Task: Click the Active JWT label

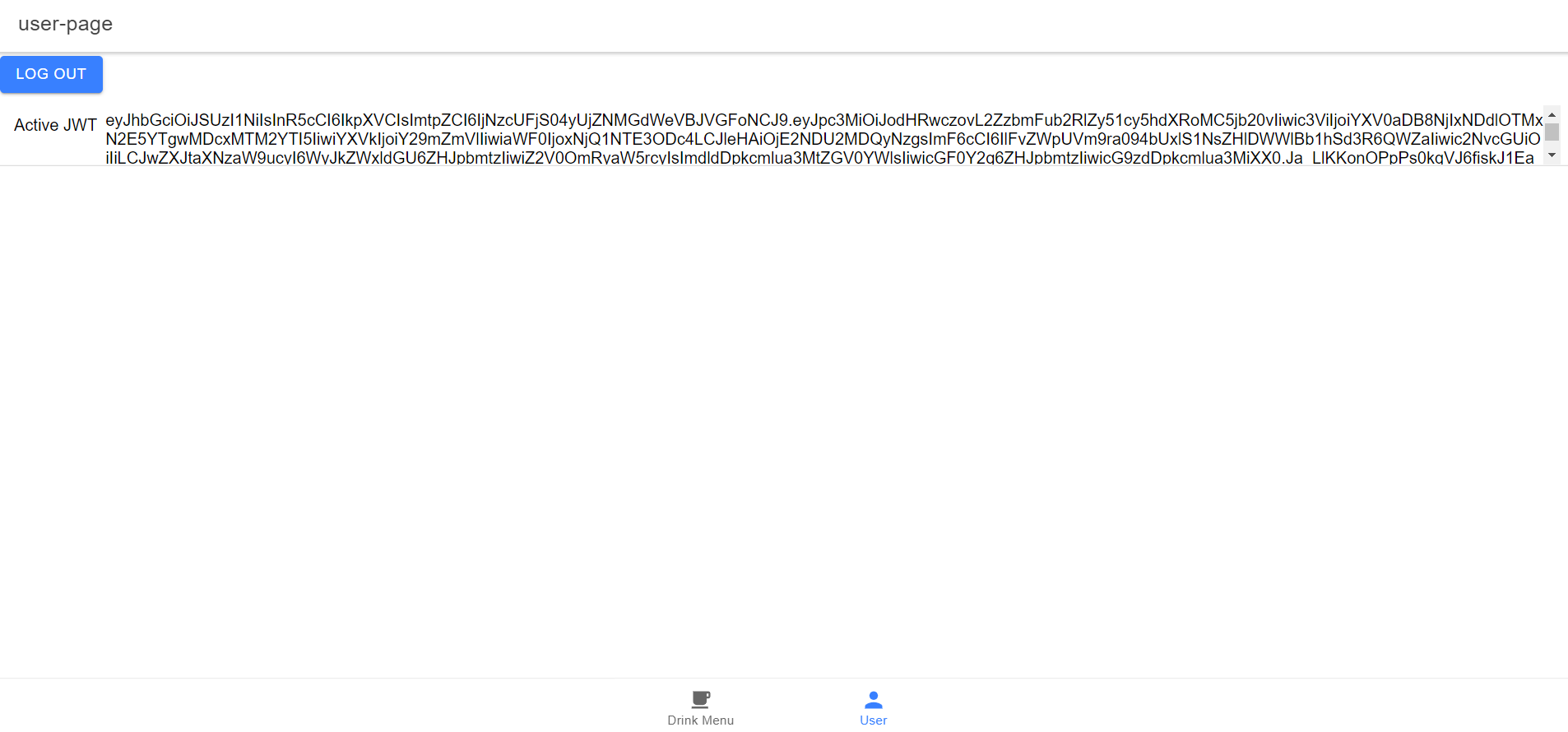Action: [x=55, y=125]
